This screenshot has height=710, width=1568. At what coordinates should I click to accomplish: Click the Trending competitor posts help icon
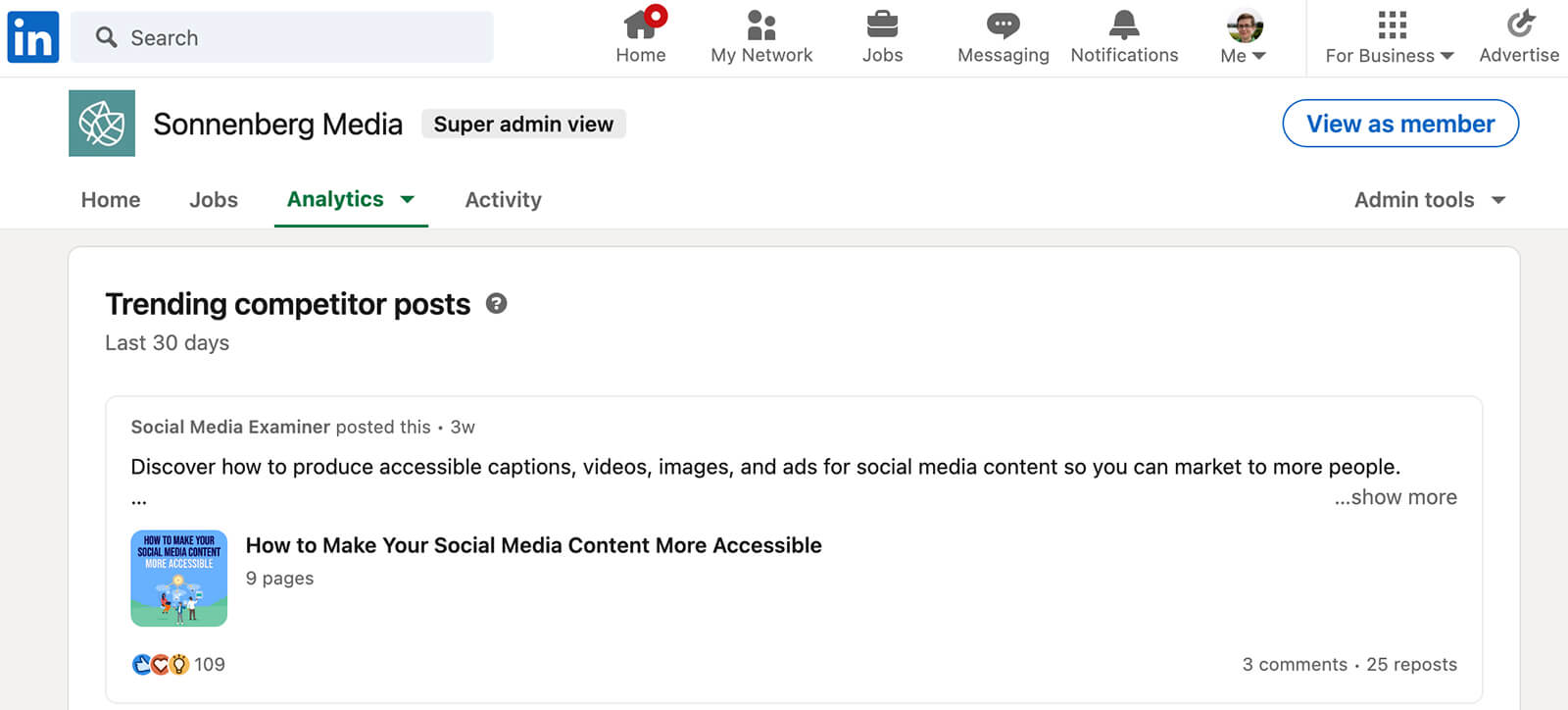coord(497,304)
